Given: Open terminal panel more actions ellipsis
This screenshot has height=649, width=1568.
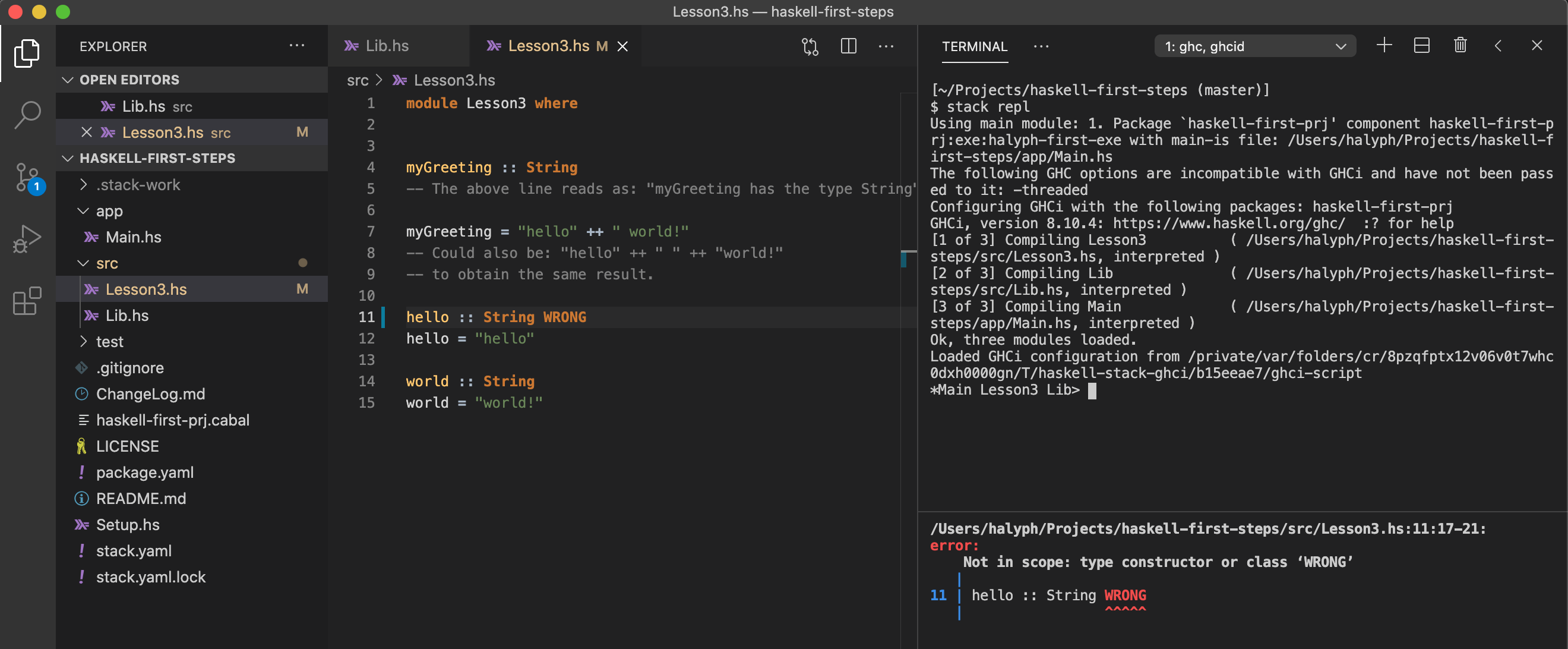Looking at the screenshot, I should point(1041,46).
